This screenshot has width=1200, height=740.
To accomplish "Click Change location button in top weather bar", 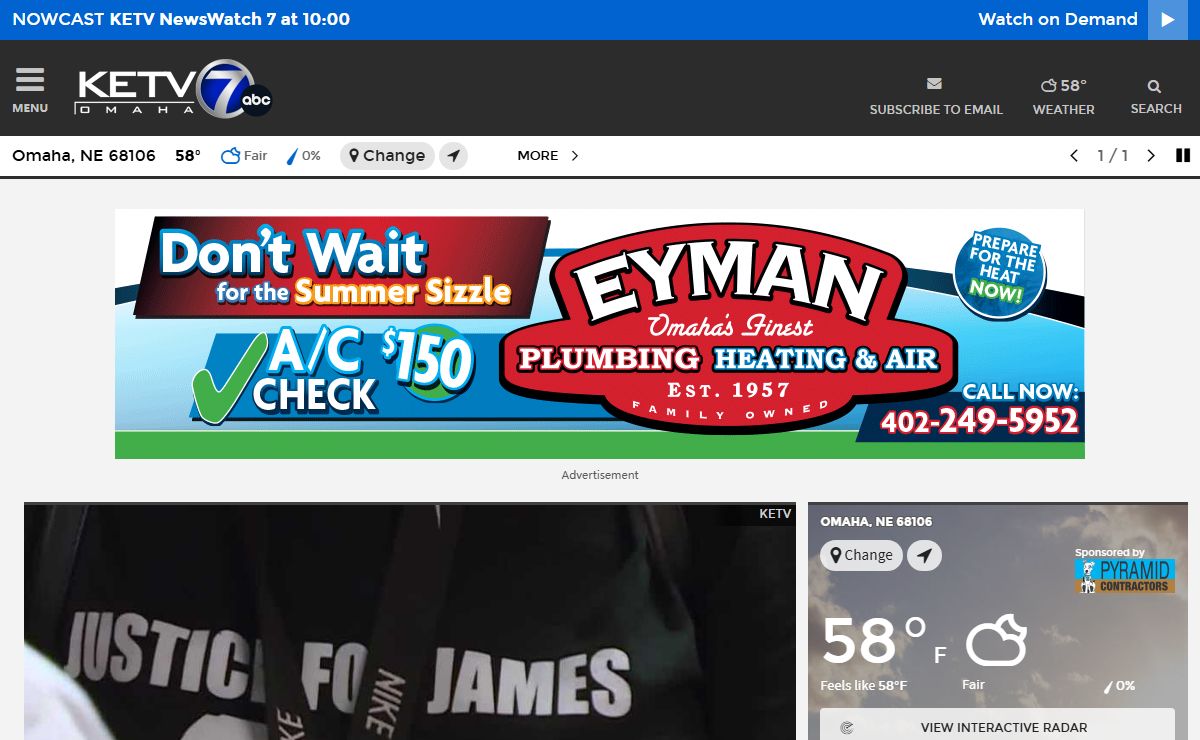I will pyautogui.click(x=387, y=156).
